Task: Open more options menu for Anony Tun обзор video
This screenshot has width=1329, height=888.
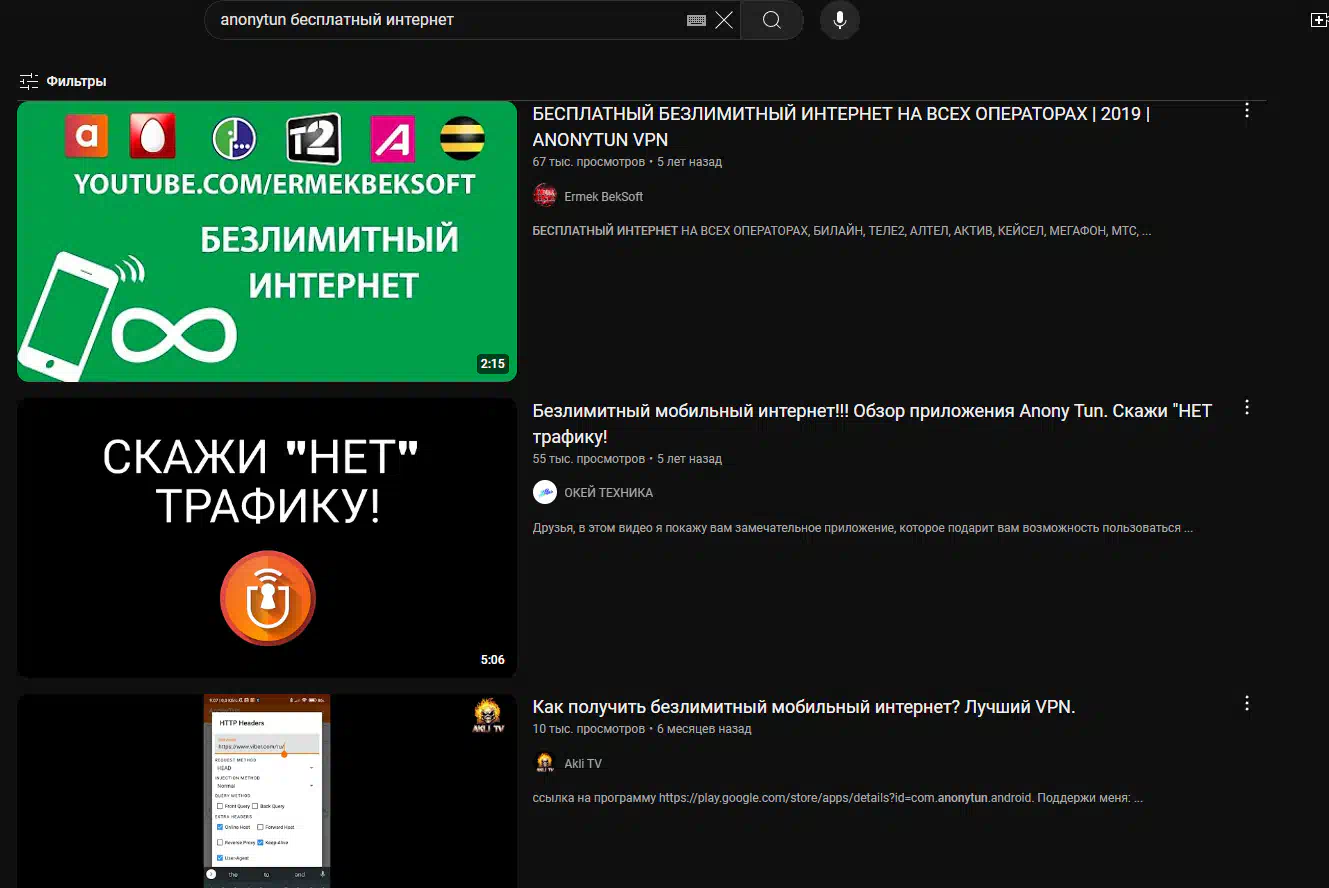Action: click(1247, 408)
